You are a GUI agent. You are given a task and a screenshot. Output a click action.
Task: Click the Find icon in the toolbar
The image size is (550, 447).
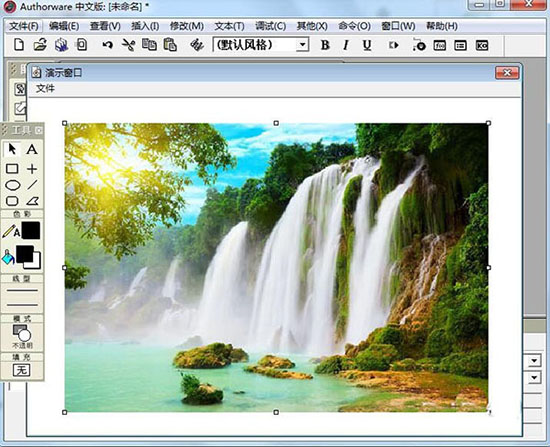pyautogui.click(x=197, y=45)
